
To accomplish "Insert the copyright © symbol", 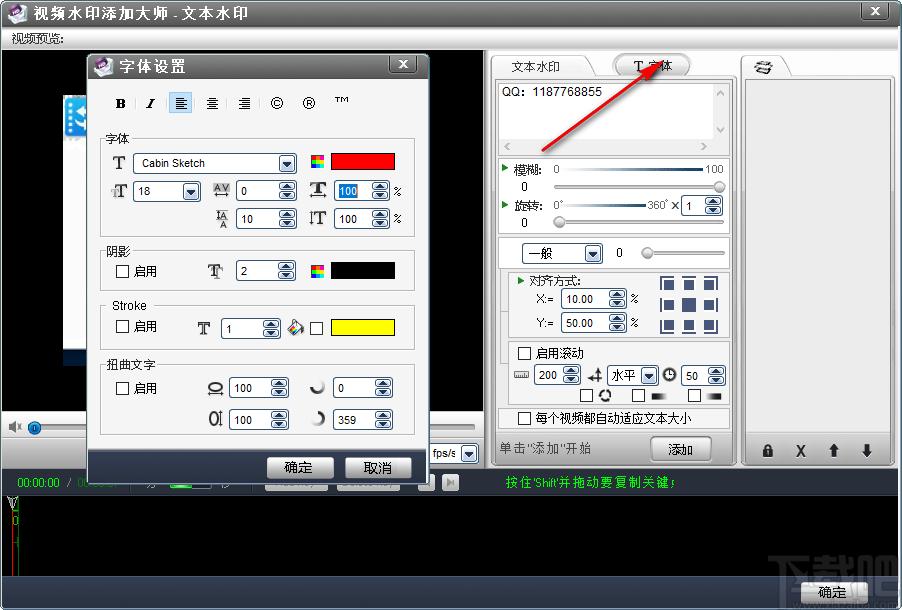I will (x=277, y=103).
